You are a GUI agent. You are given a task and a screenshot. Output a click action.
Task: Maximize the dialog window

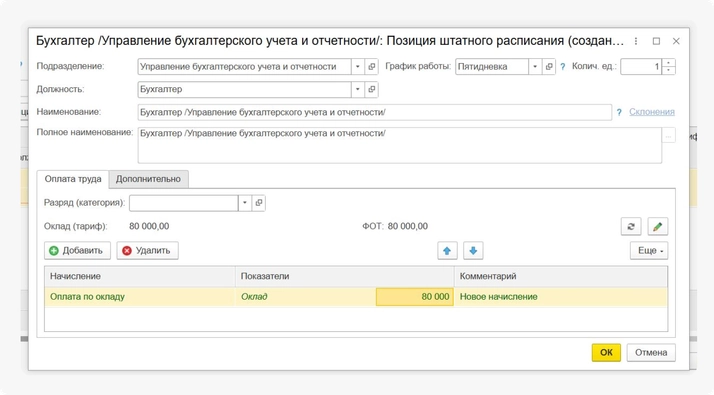[656, 41]
